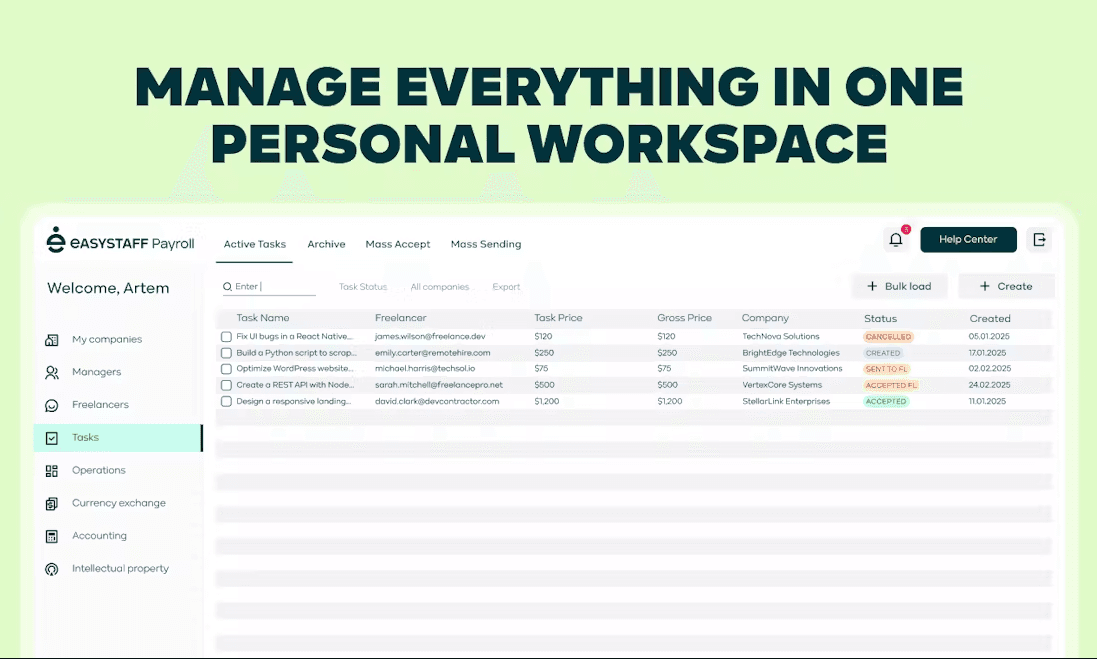The width and height of the screenshot is (1097, 659).
Task: Click the Intellectual property sidebar icon
Action: click(52, 569)
